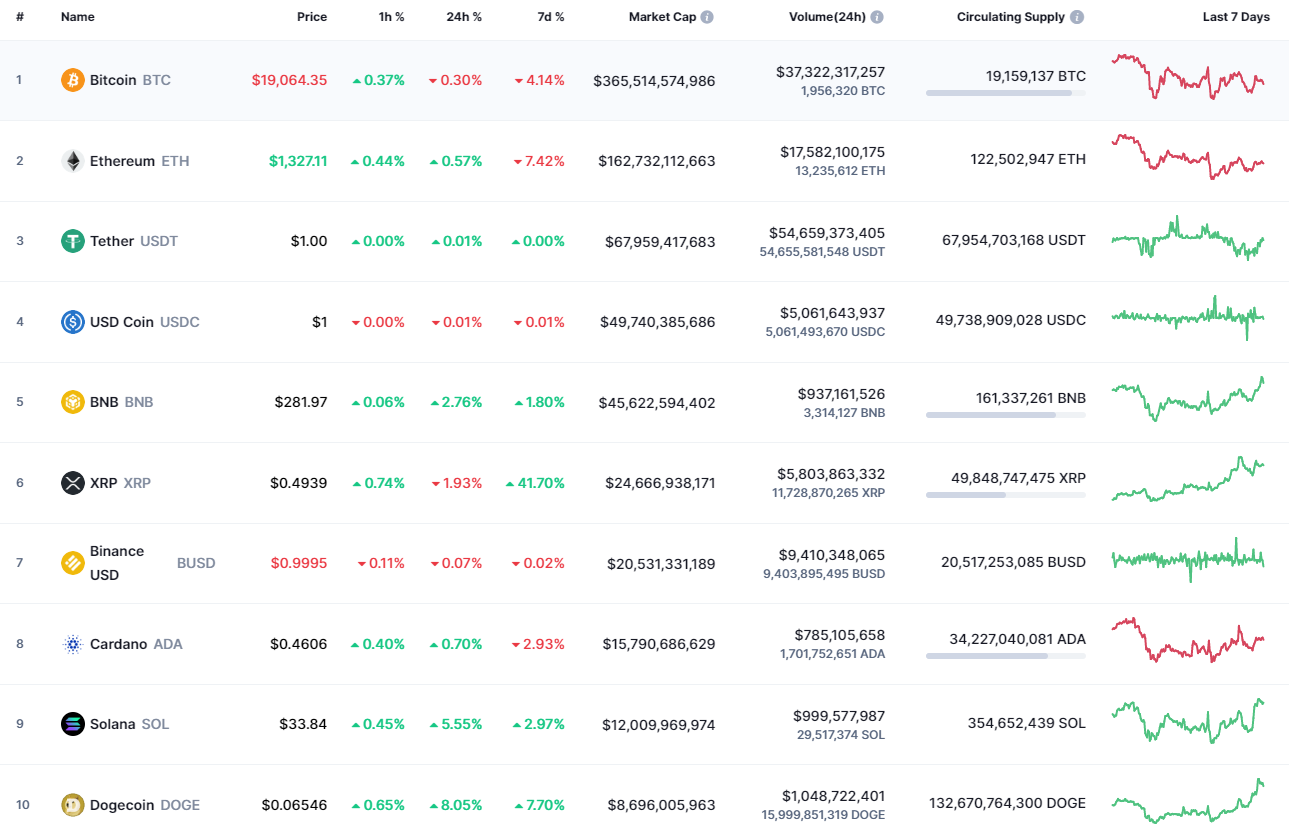Click BNB price $281.97
The height and width of the screenshot is (837, 1289).
(301, 402)
